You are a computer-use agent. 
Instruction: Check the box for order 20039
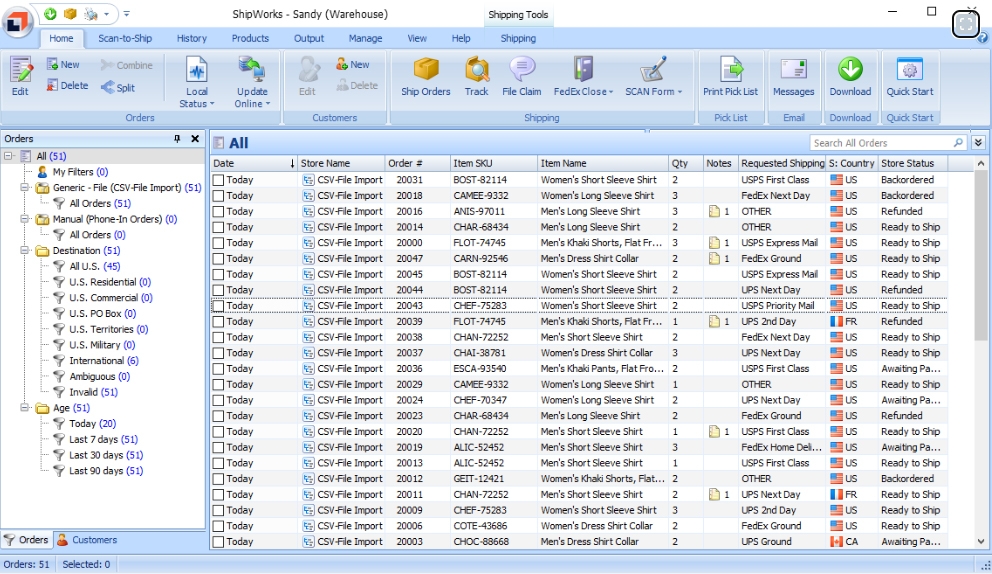point(218,321)
